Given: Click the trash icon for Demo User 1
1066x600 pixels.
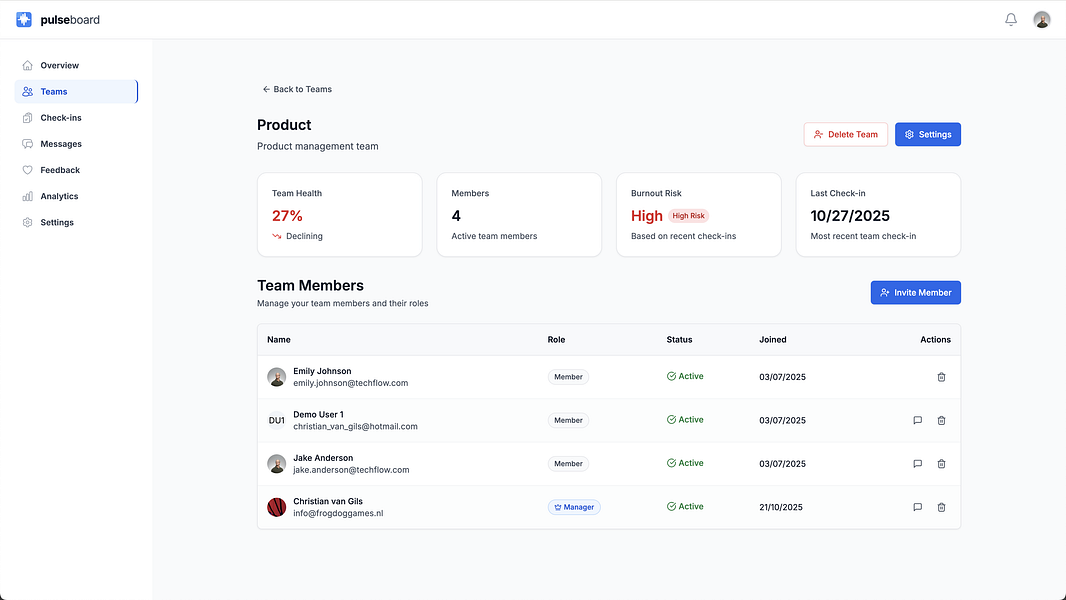Looking at the screenshot, I should pos(941,420).
